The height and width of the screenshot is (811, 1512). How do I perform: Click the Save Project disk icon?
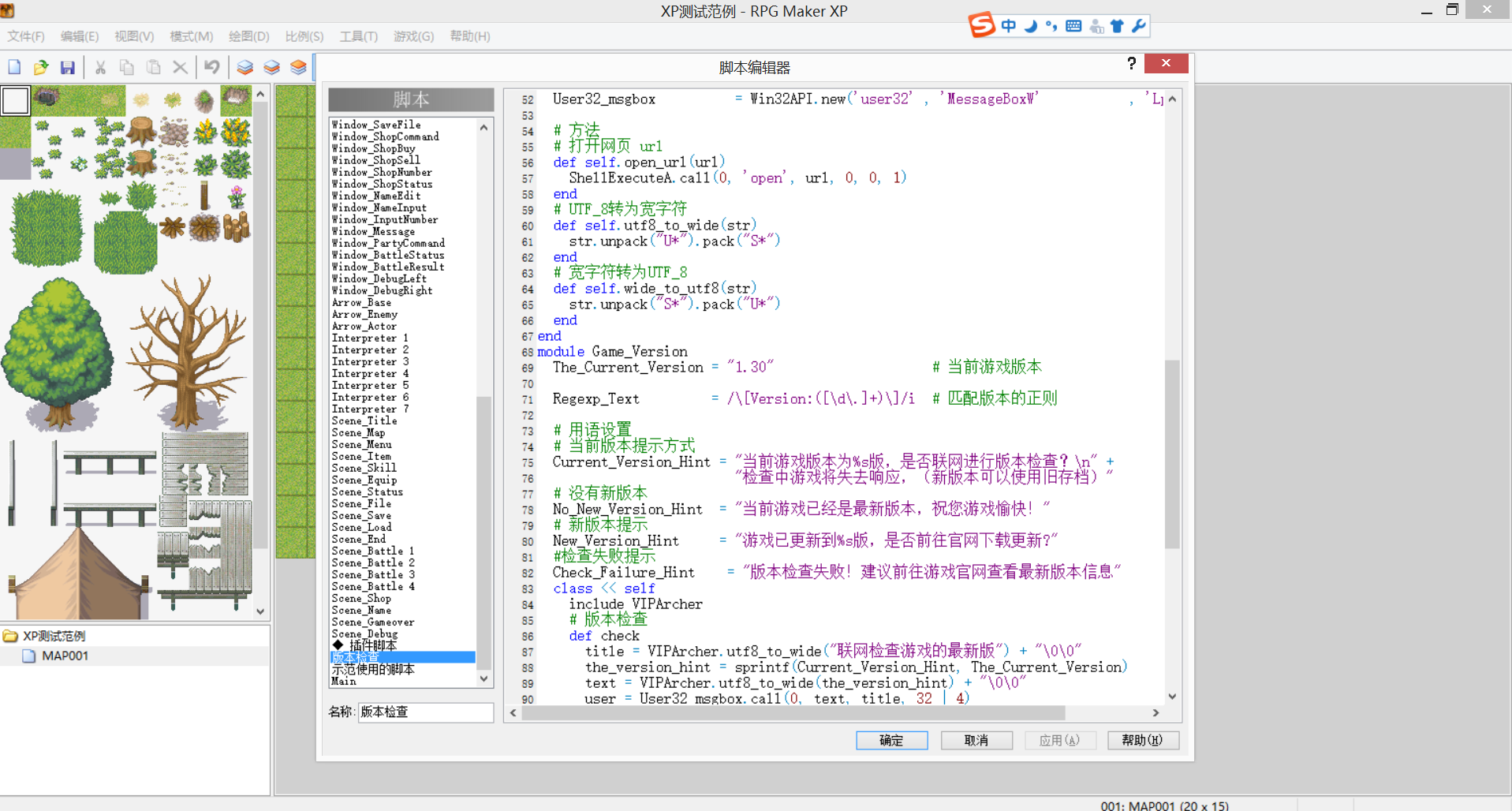coord(68,67)
